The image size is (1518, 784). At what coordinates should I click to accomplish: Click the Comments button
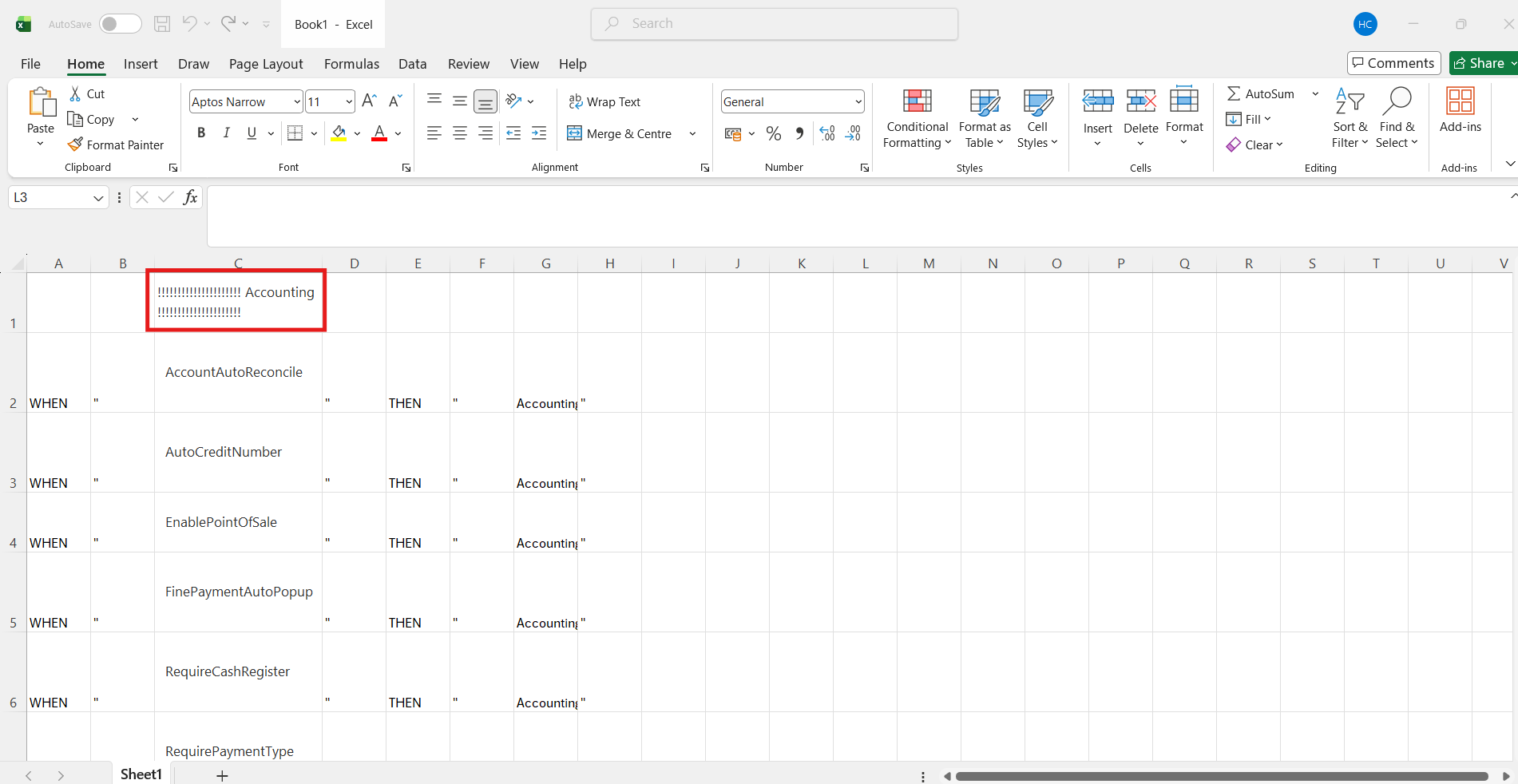1393,63
